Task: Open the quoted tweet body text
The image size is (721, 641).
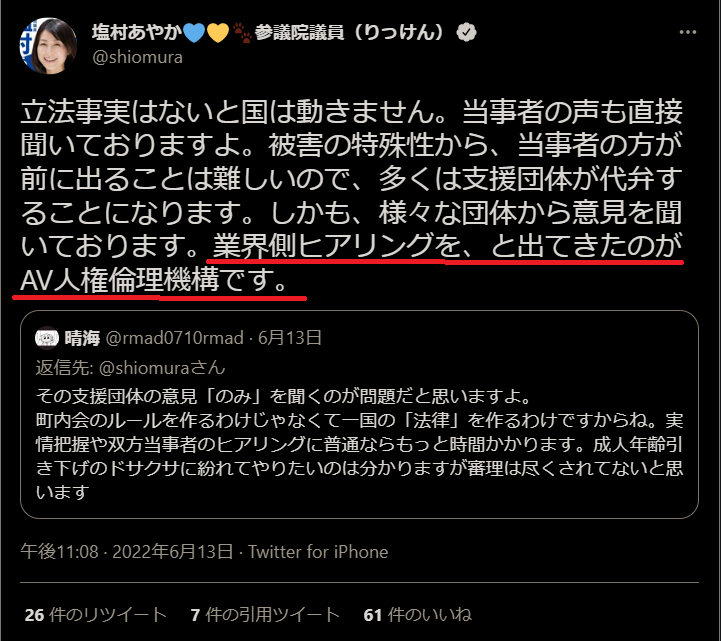Action: 359,444
